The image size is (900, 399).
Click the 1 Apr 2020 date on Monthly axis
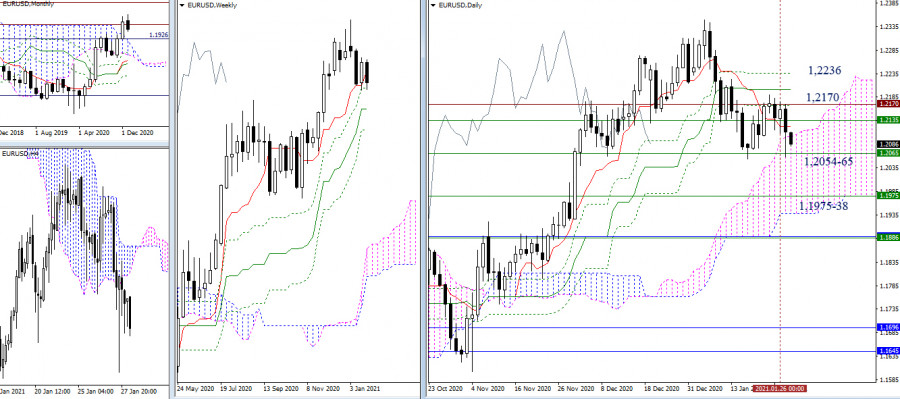[95, 133]
